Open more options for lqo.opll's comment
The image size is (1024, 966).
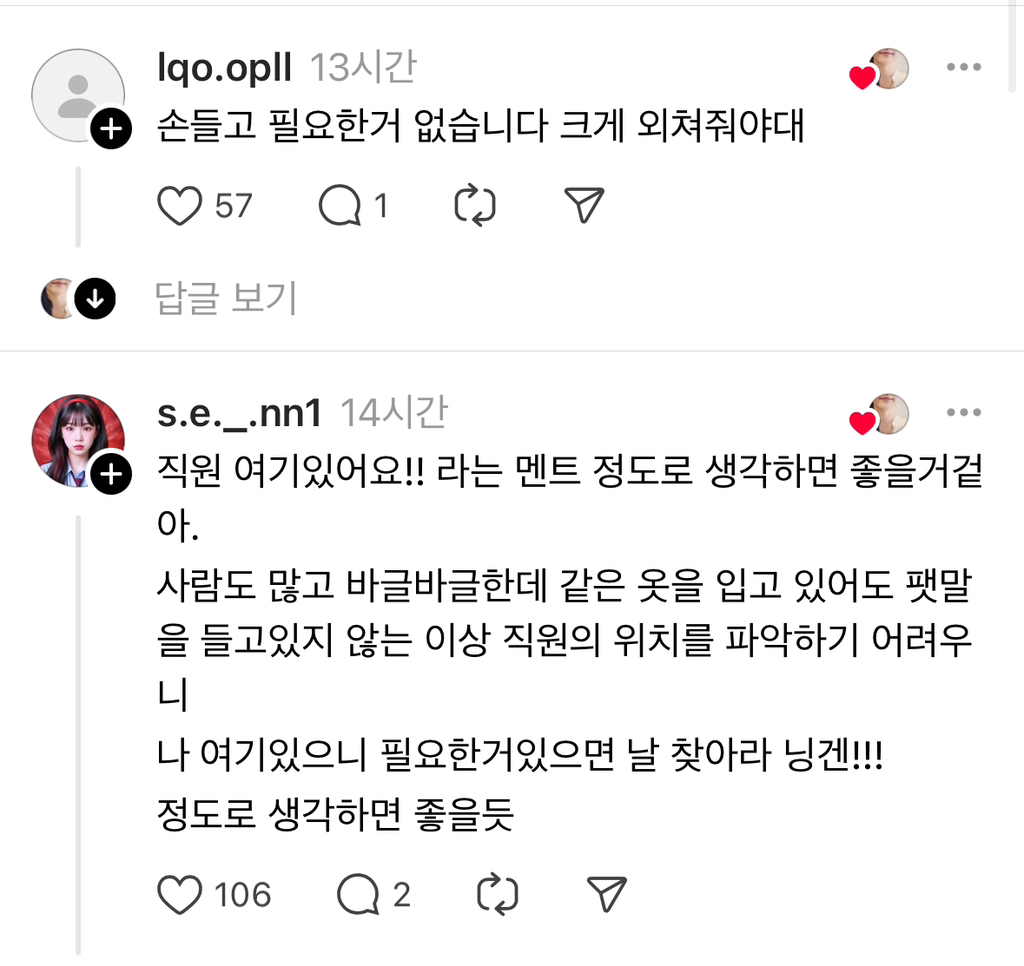point(964,67)
